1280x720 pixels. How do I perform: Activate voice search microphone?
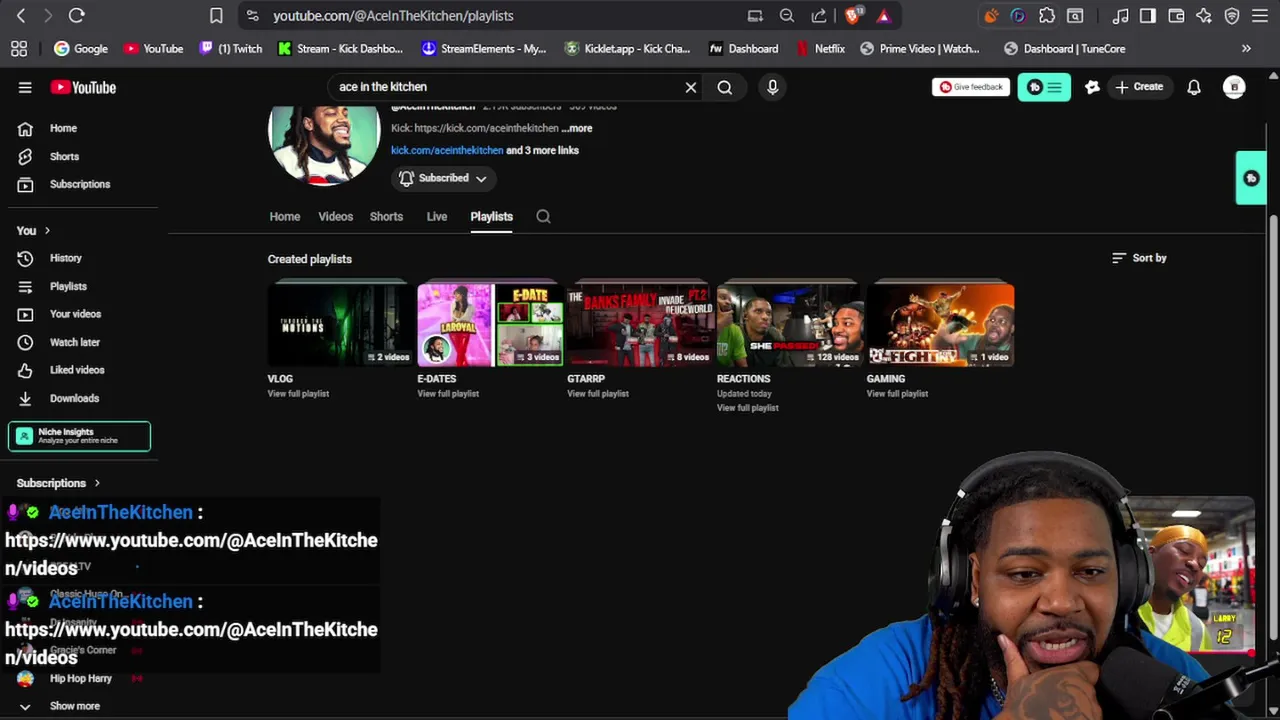tap(772, 87)
